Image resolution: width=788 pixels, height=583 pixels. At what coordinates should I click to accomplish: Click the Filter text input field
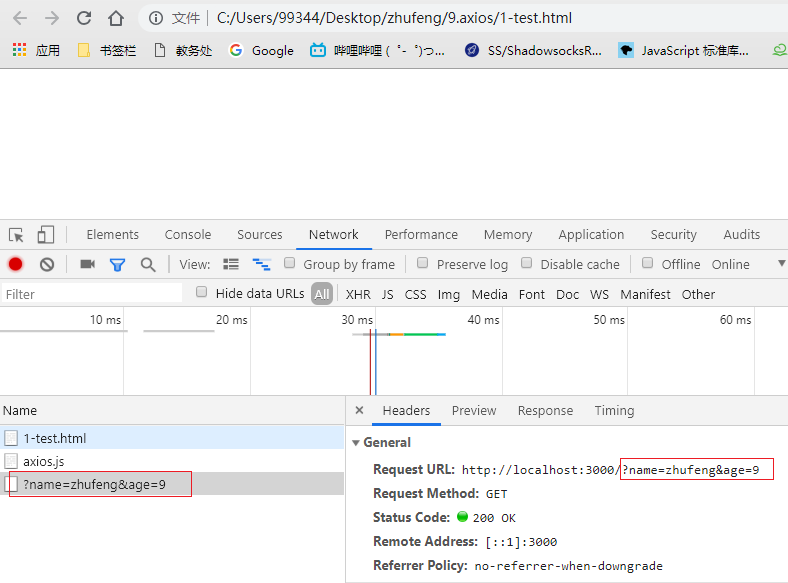coord(92,294)
